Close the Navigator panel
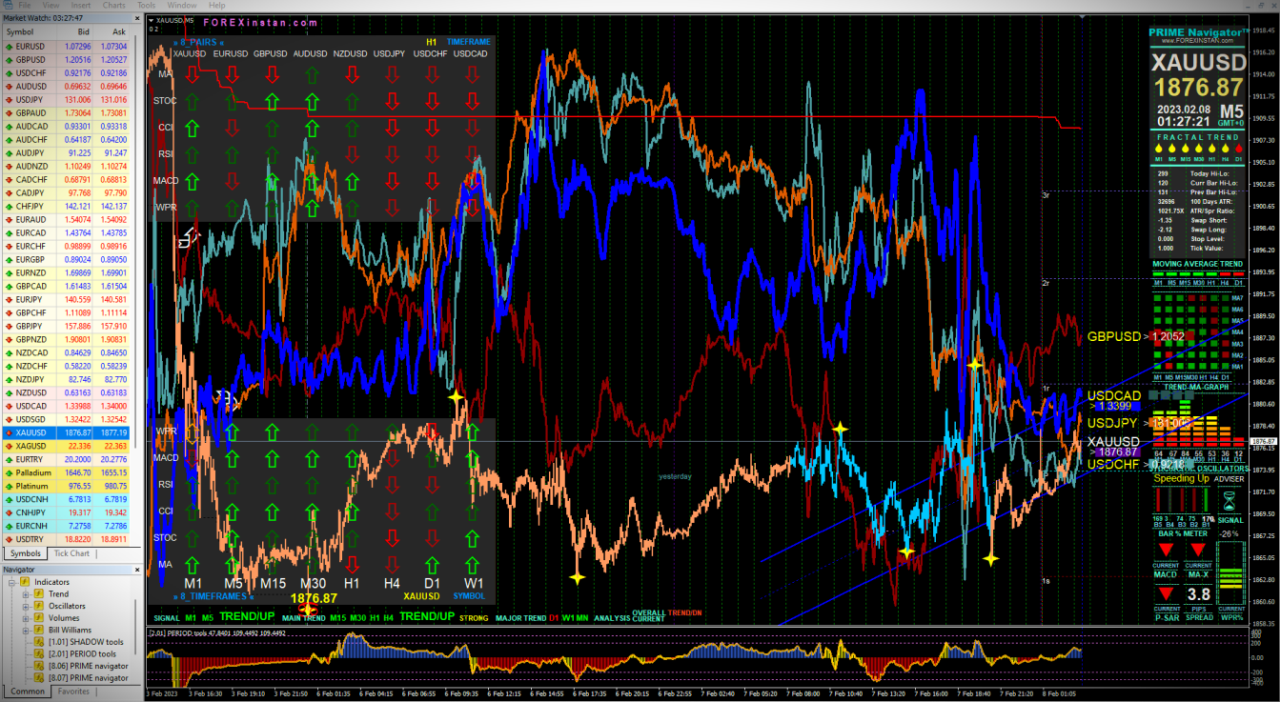 pyautogui.click(x=136, y=569)
